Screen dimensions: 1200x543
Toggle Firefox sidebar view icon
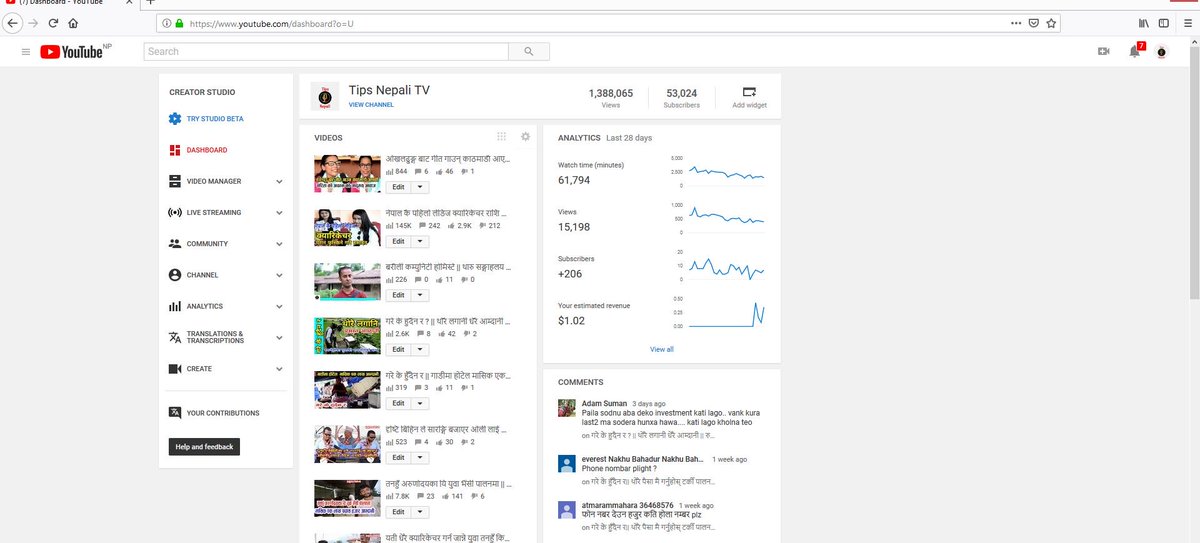(1164, 22)
